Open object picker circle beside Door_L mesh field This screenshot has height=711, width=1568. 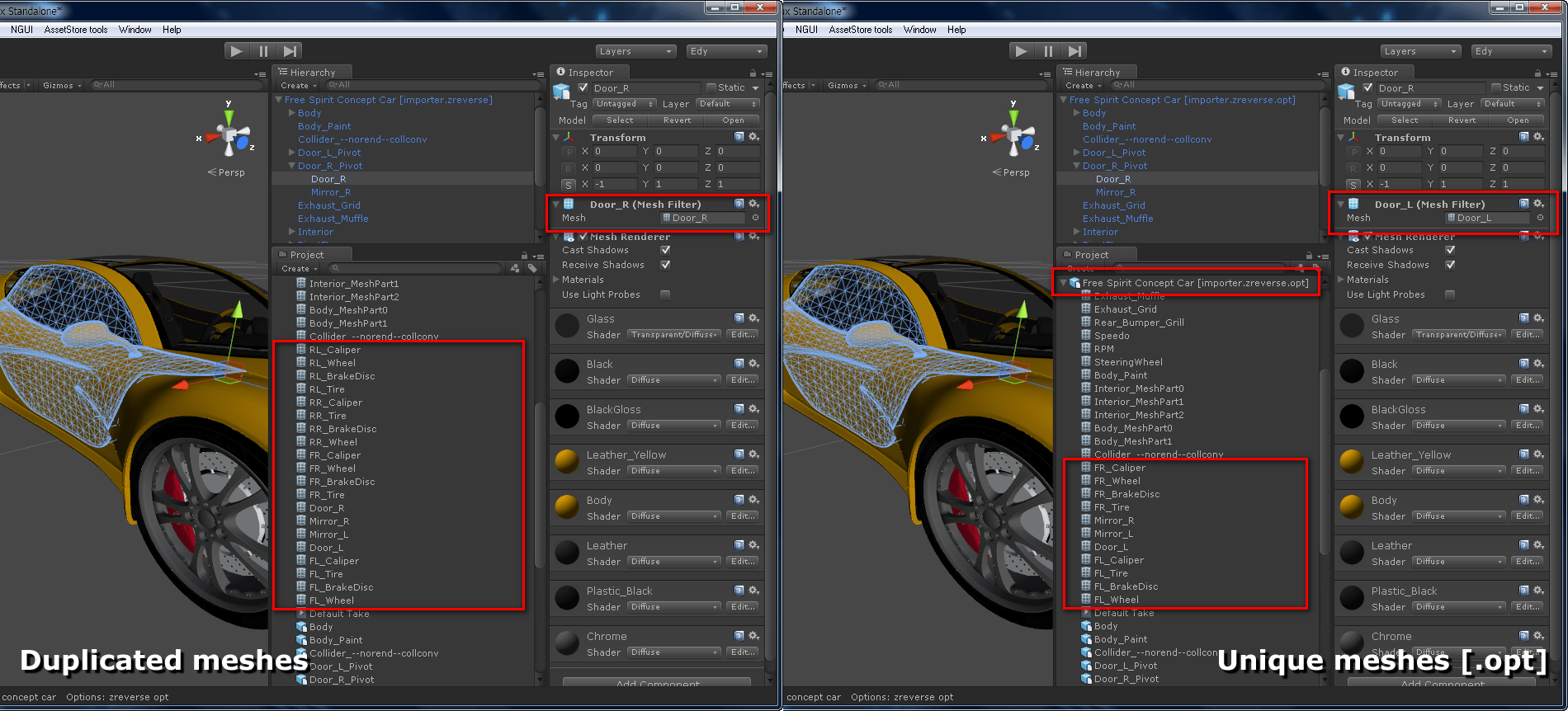click(1540, 218)
